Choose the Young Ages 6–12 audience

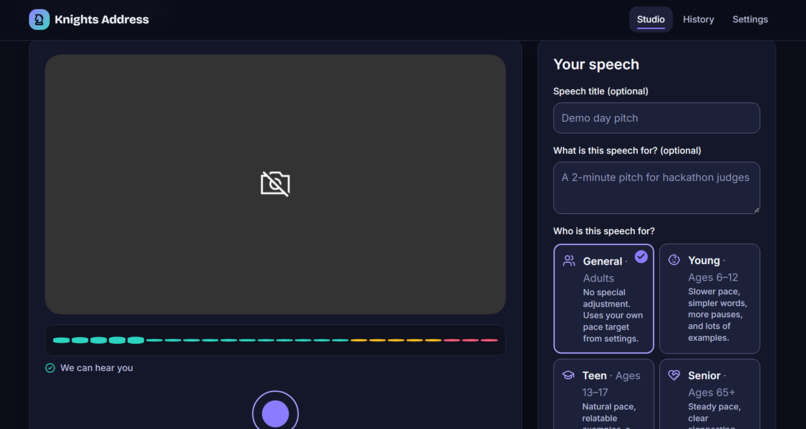point(709,299)
